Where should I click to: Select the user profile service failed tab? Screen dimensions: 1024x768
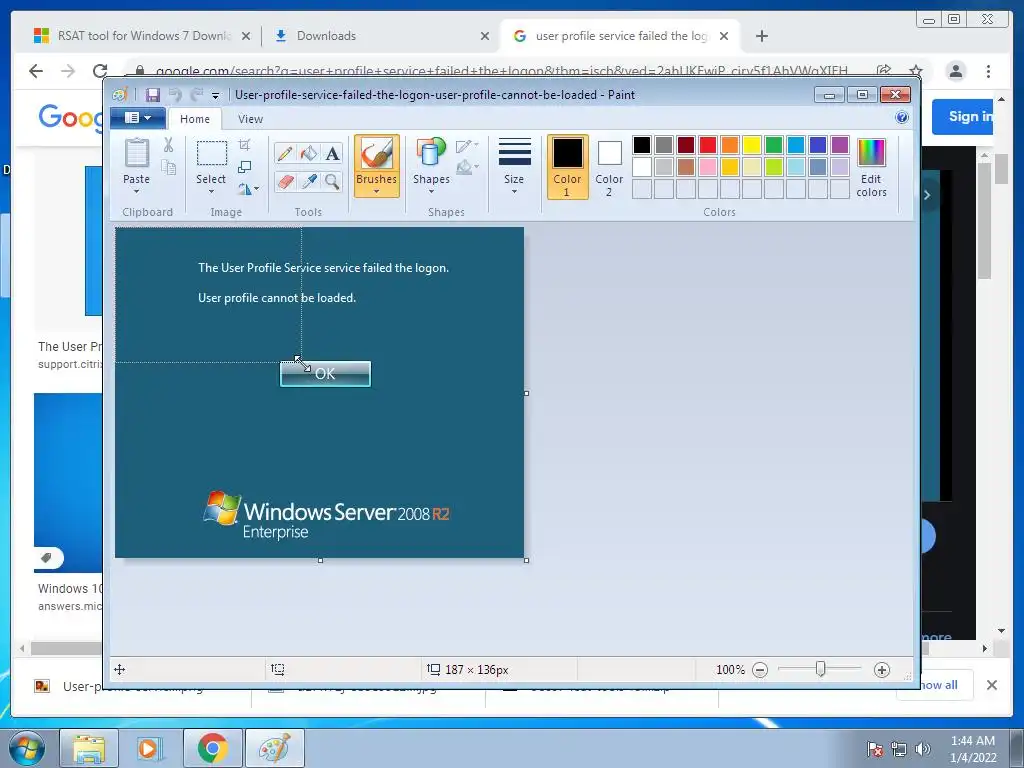pyautogui.click(x=621, y=36)
